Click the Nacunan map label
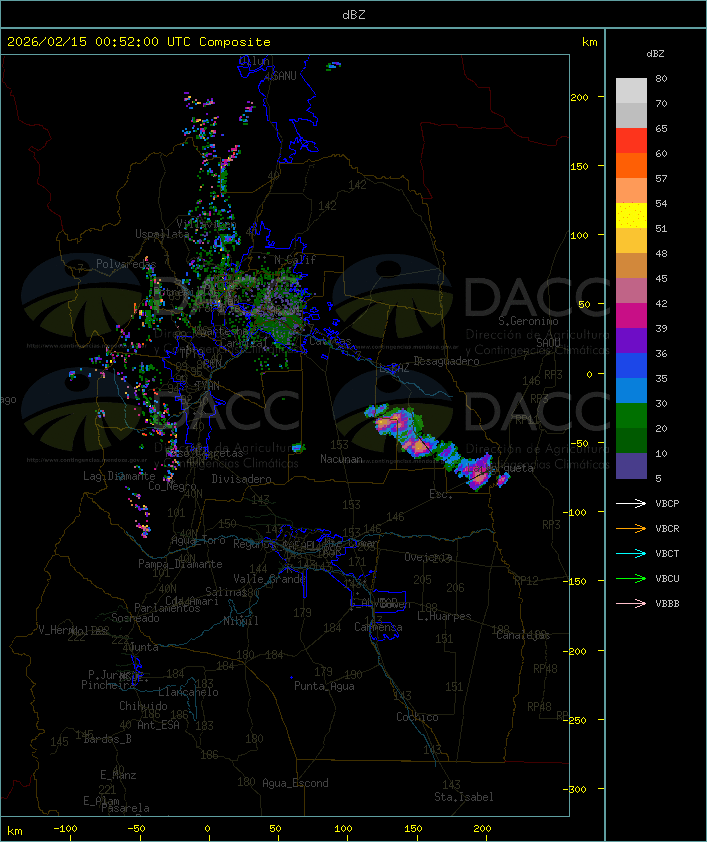 341,459
